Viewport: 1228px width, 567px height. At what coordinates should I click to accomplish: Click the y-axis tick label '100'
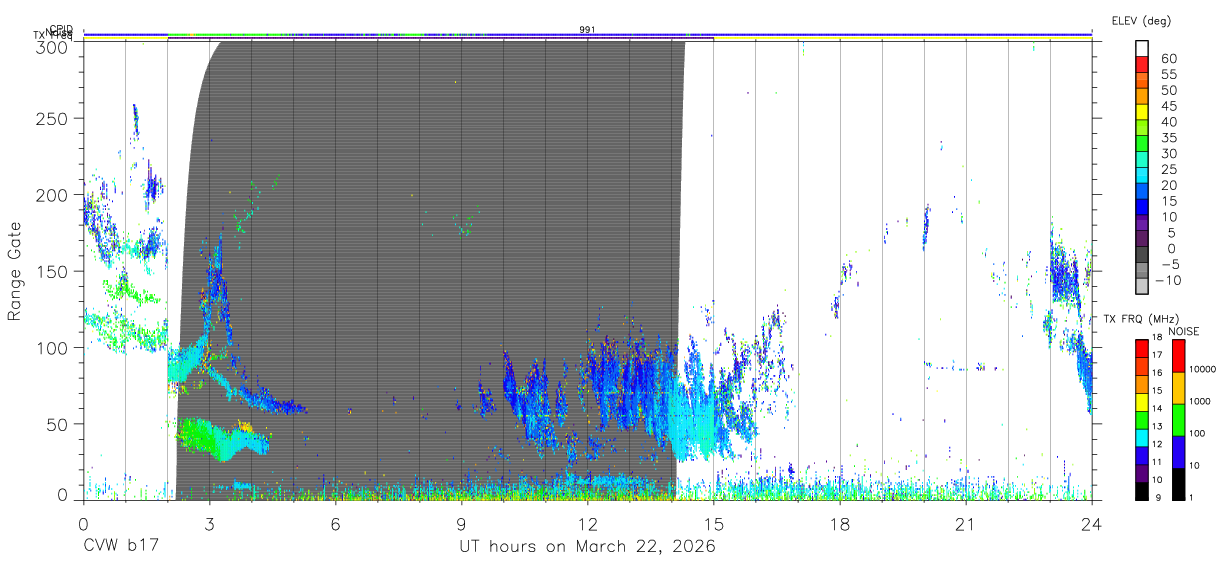[55, 348]
